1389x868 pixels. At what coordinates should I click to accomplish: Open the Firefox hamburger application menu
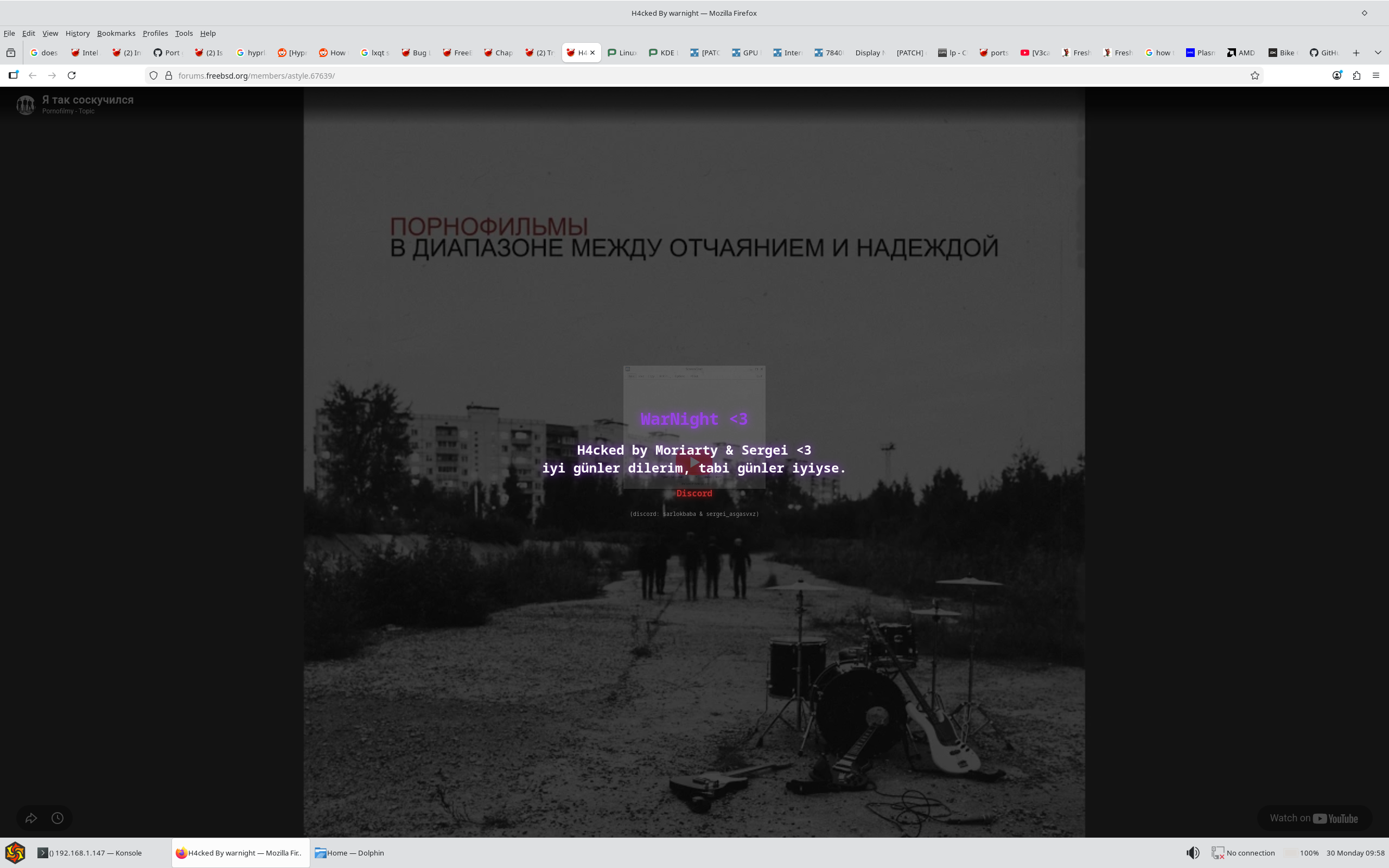1376,75
